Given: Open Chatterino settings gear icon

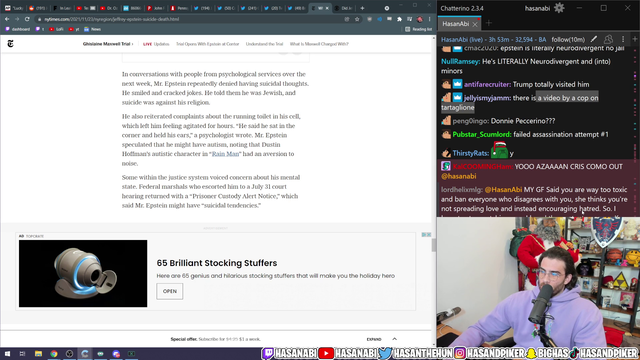Looking at the screenshot, I should 559,8.
